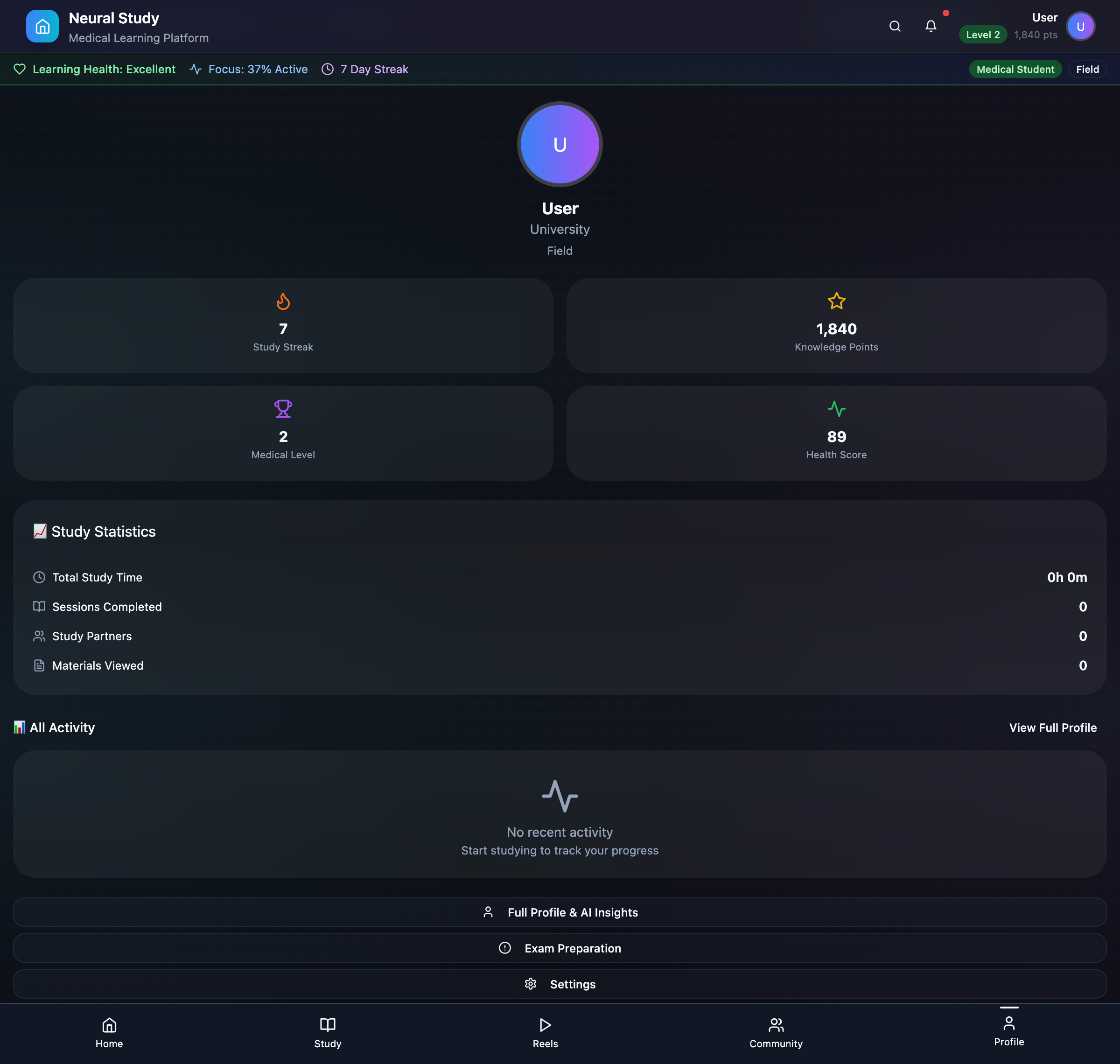Open Full Profile & AI Insights

560,912
